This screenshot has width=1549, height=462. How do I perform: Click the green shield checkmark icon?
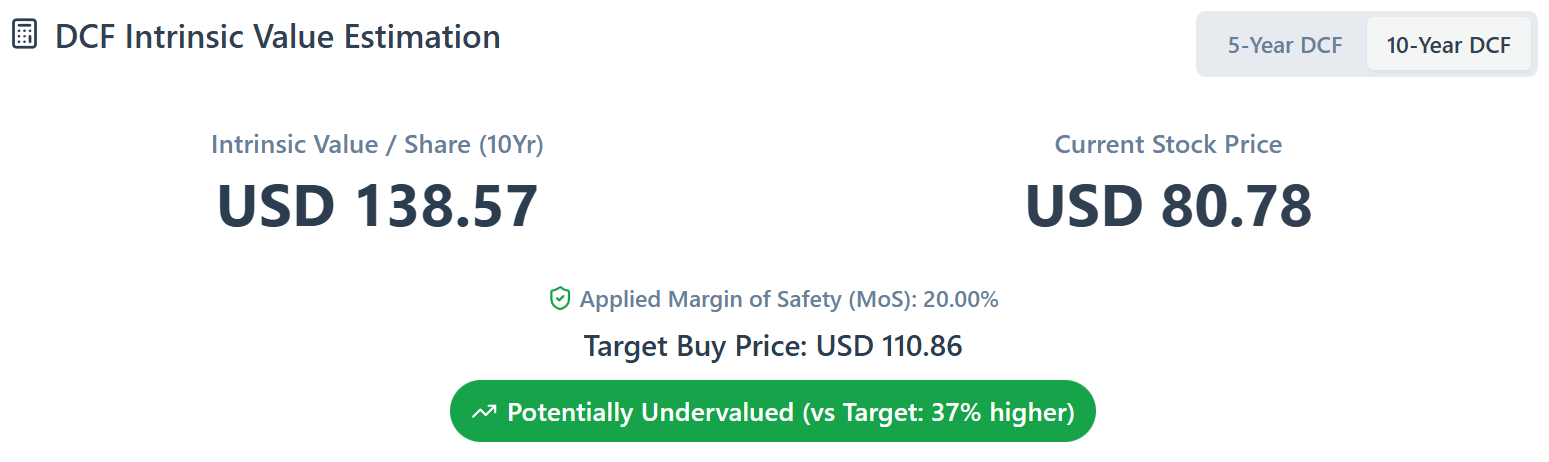coord(560,299)
